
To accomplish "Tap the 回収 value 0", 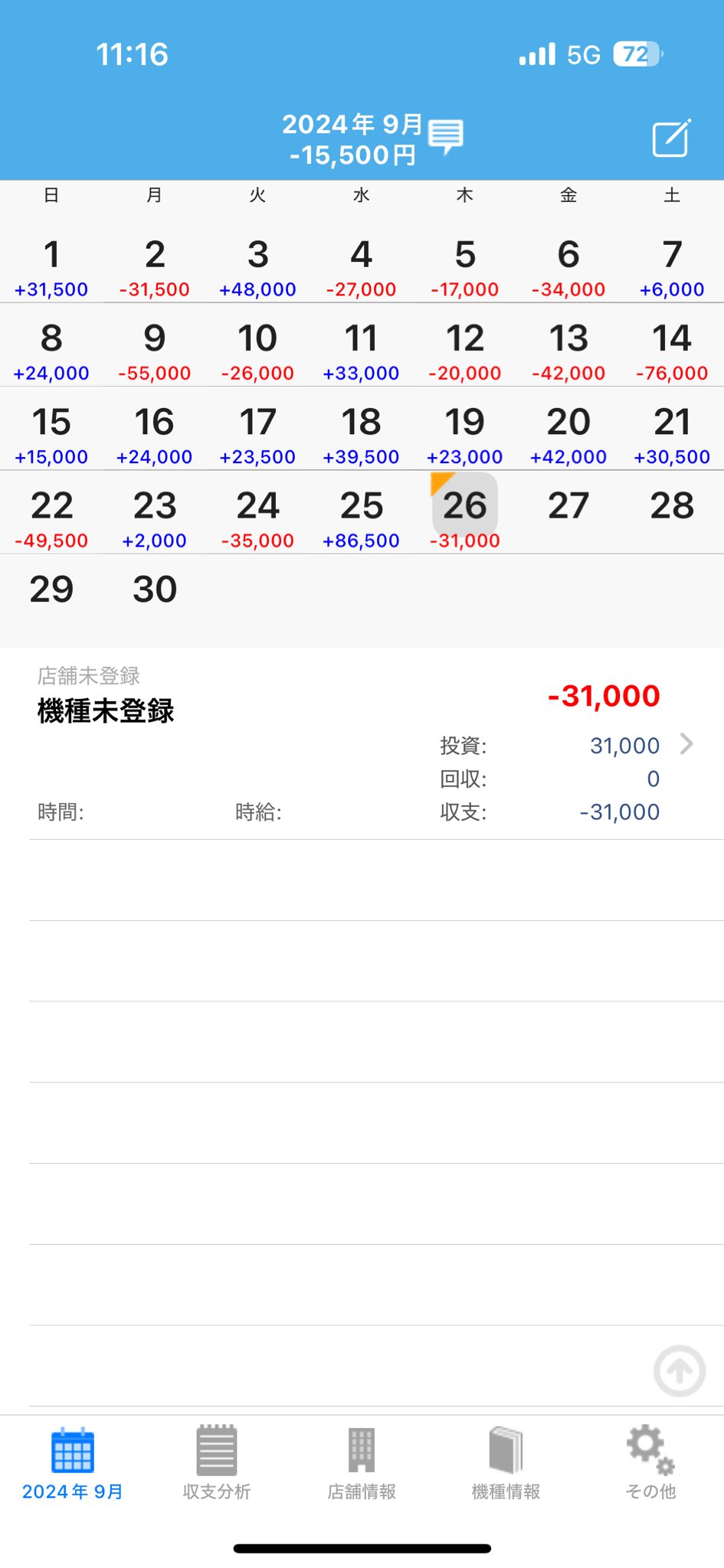I will [x=653, y=779].
